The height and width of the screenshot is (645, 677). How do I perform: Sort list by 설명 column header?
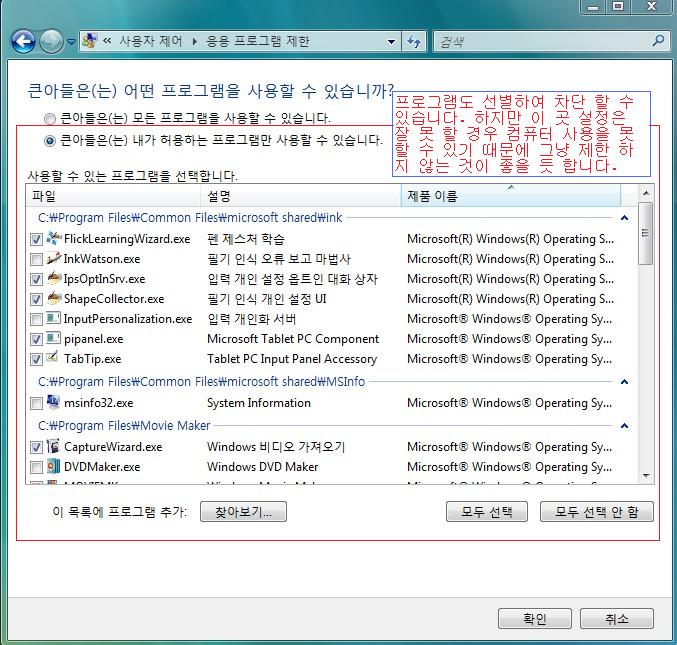pyautogui.click(x=301, y=196)
